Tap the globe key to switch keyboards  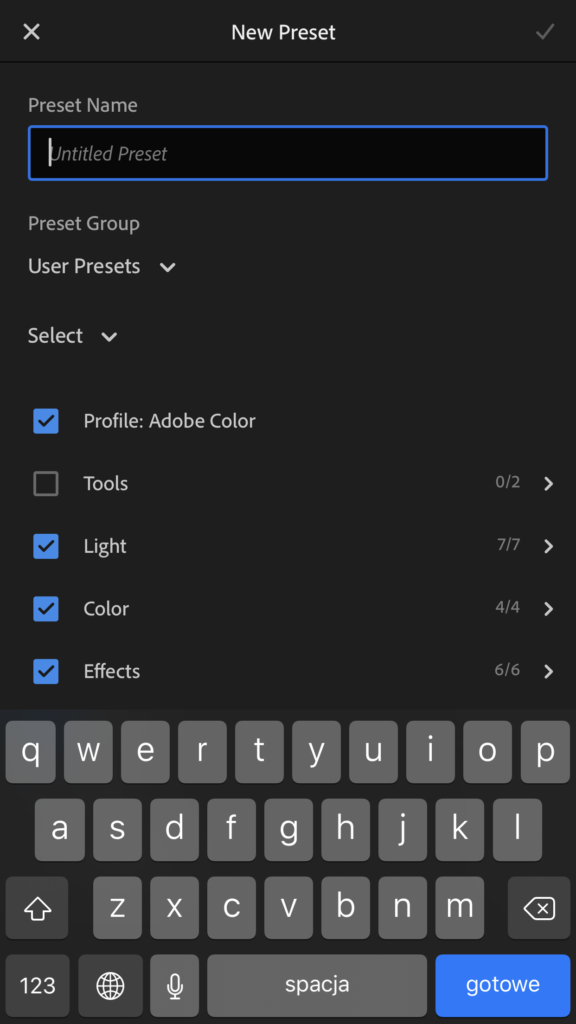109,985
